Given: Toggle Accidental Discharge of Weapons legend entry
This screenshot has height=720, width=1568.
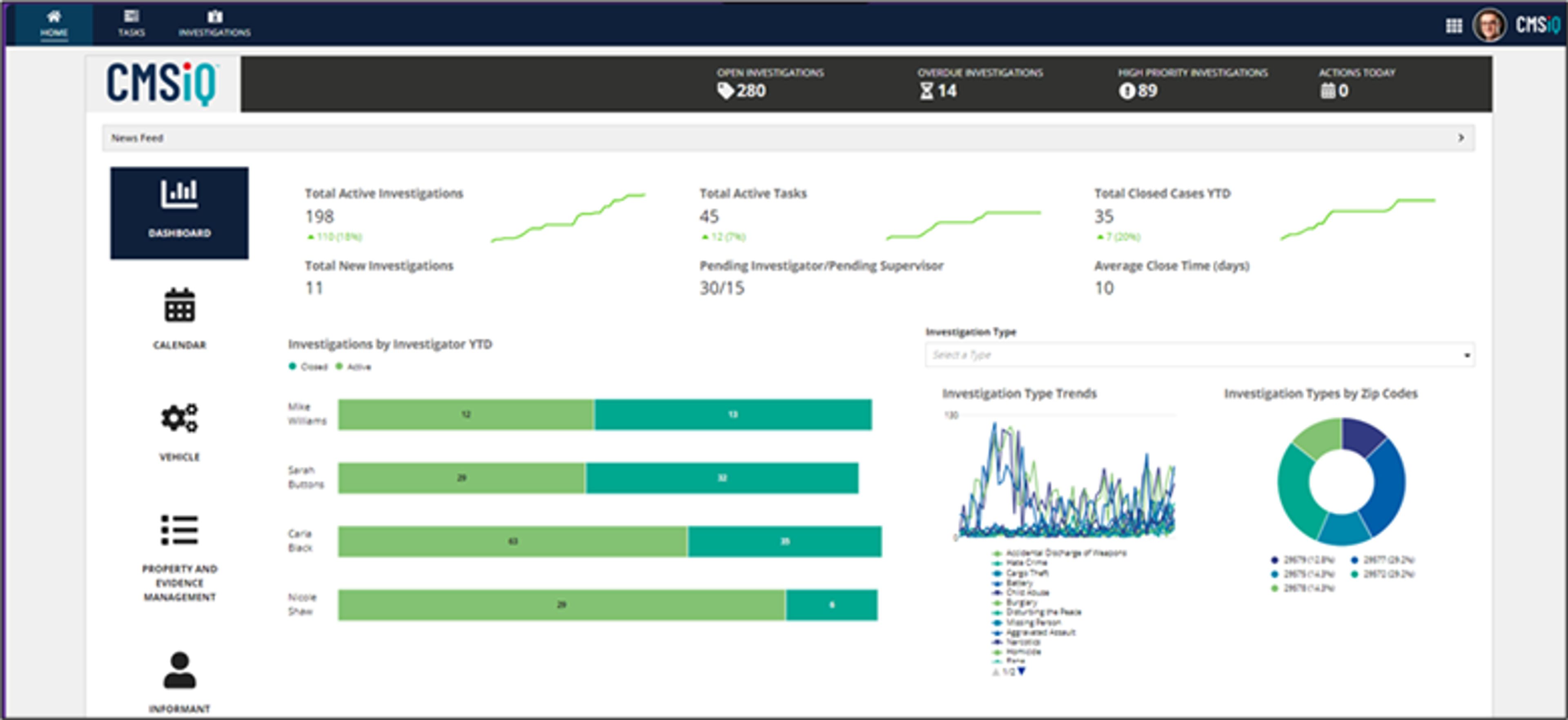Looking at the screenshot, I should 1059,553.
